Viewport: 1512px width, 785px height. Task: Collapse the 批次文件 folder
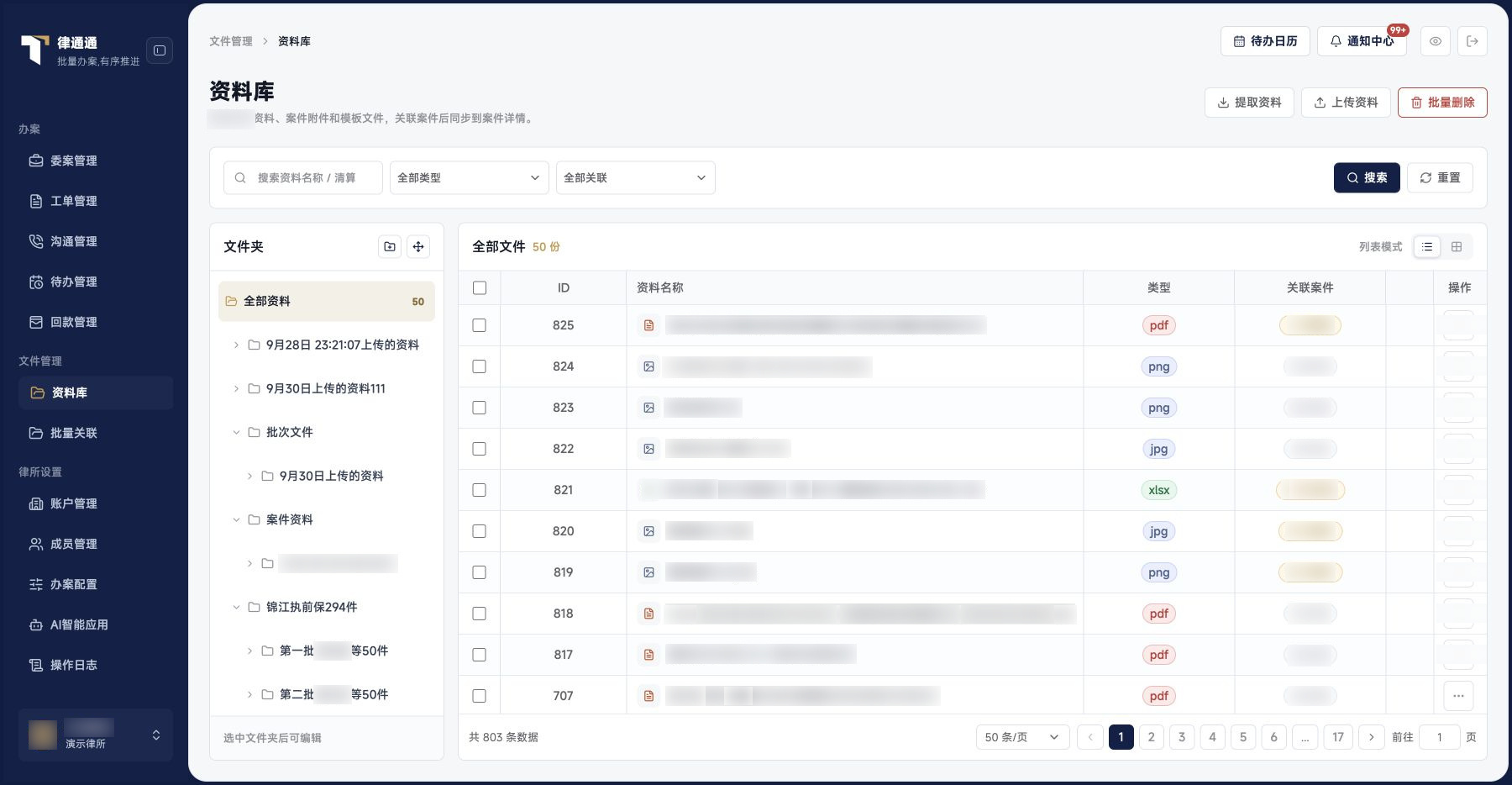236,432
